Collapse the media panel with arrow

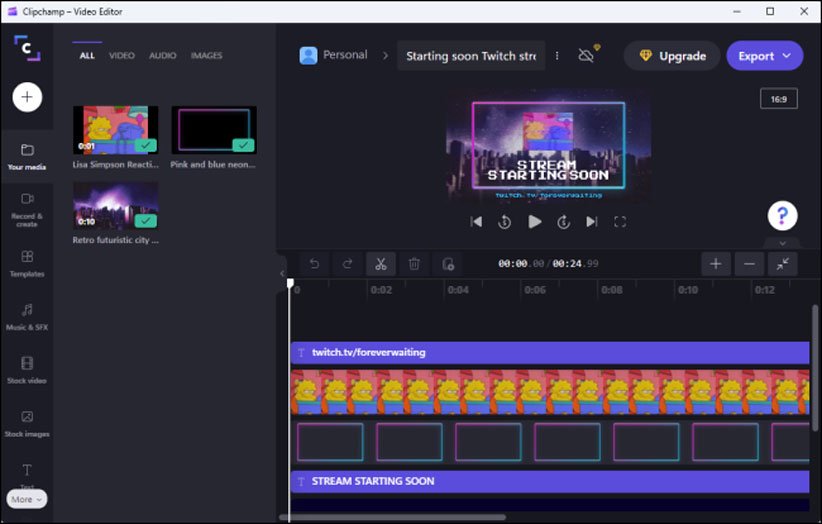click(282, 273)
